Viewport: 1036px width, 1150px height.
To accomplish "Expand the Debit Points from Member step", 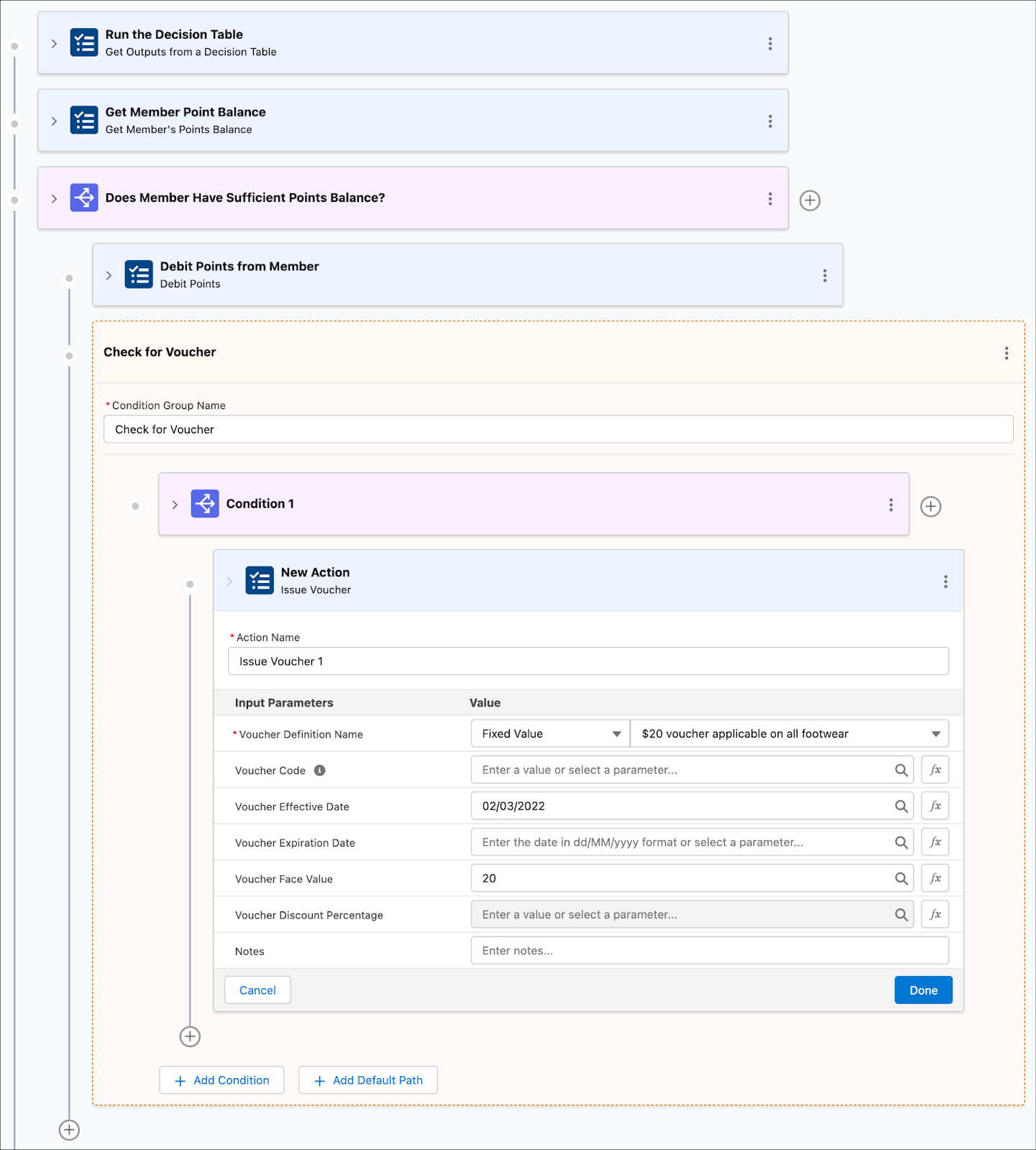I will click(109, 276).
